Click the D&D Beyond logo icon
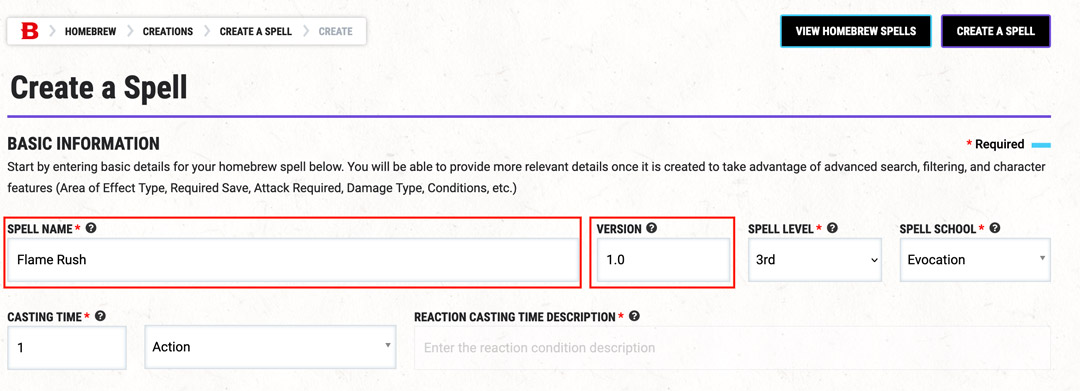Screen dimensions: 1080x391 tap(30, 31)
